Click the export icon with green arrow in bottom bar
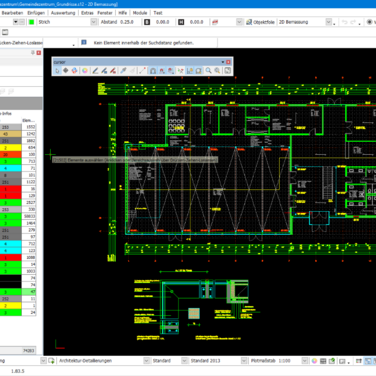Viewport: 376px width, 376px height. 332,361
